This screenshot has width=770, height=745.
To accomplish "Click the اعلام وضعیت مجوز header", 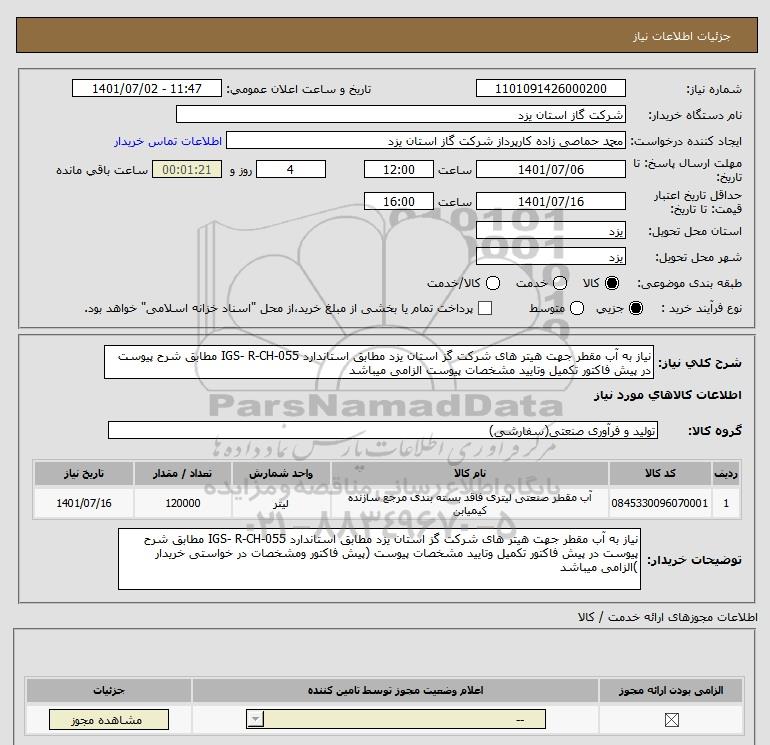I will 395,690.
